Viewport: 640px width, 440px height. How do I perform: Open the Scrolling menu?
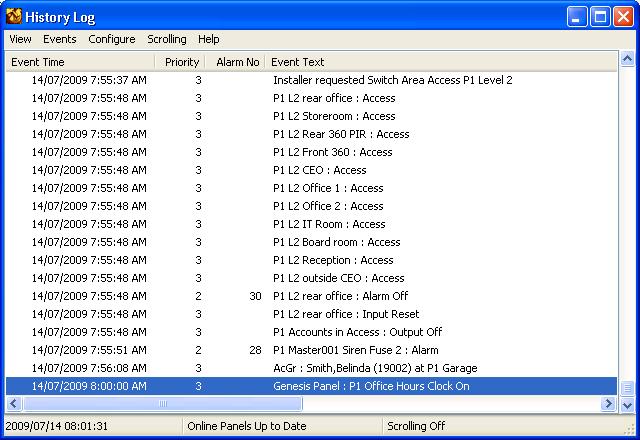pyautogui.click(x=167, y=39)
